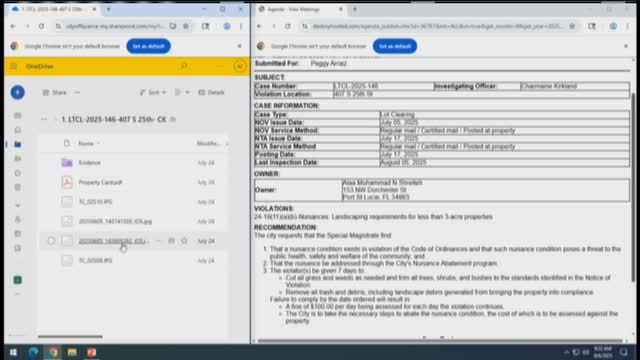The height and width of the screenshot is (360, 640).
Task: Open the OneDrive account avatar
Action: (240, 66)
